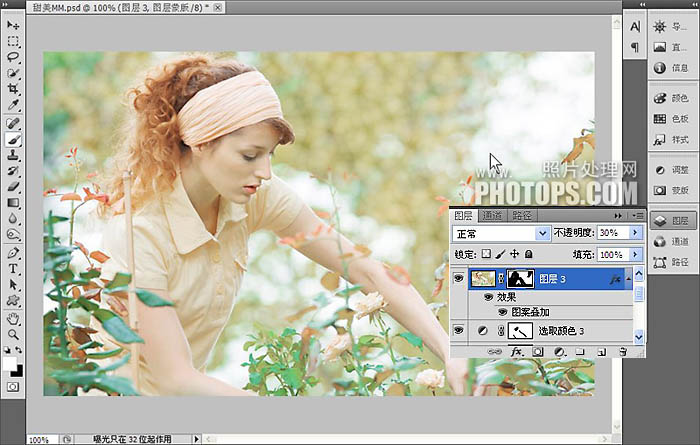Switch to the 路径 (Paths) tab
The image size is (700, 445).
[x=521, y=215]
